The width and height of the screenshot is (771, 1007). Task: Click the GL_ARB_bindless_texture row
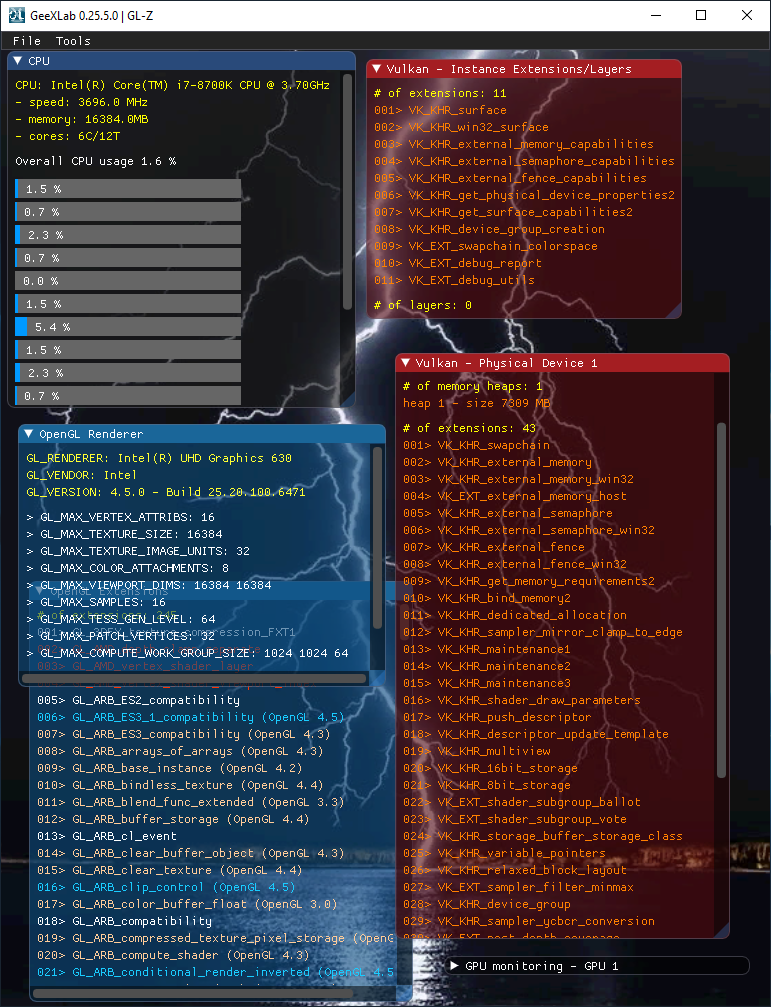coord(180,785)
